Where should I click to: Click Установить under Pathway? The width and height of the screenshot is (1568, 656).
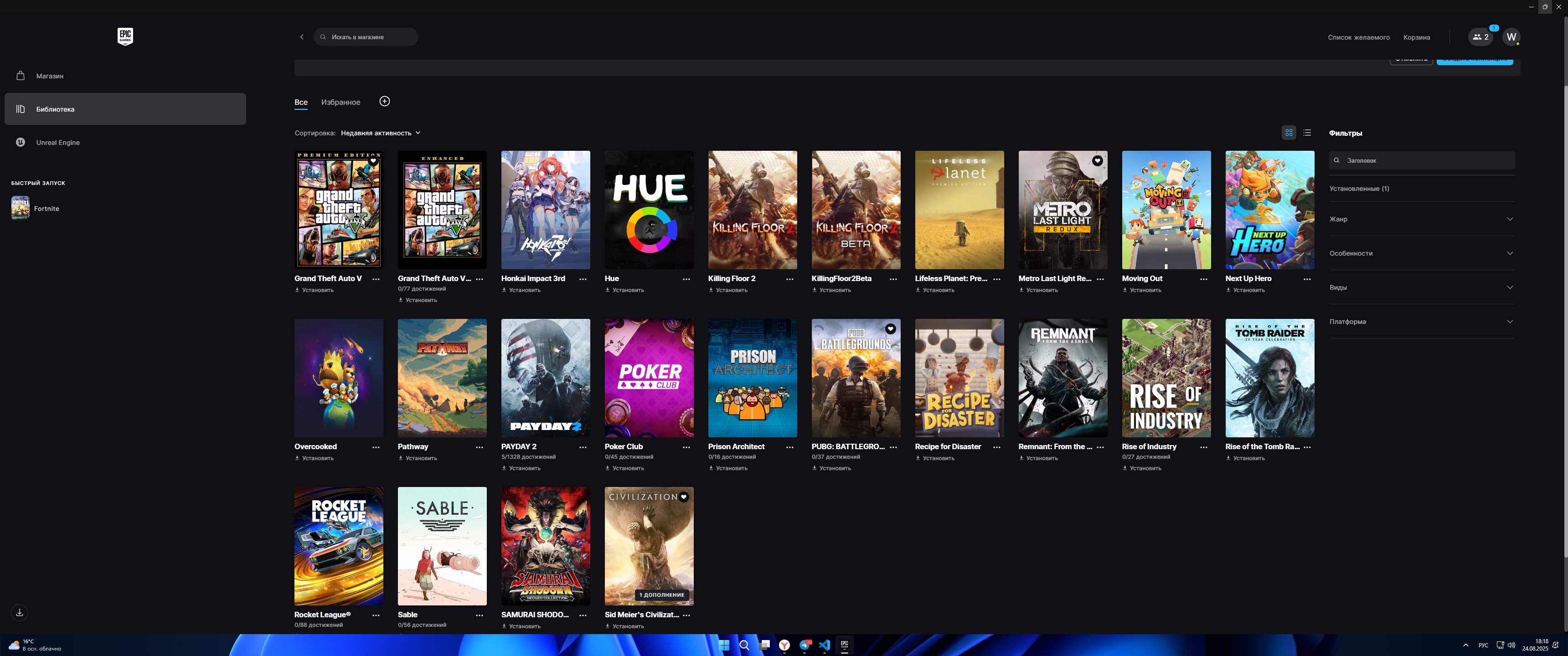(418, 458)
